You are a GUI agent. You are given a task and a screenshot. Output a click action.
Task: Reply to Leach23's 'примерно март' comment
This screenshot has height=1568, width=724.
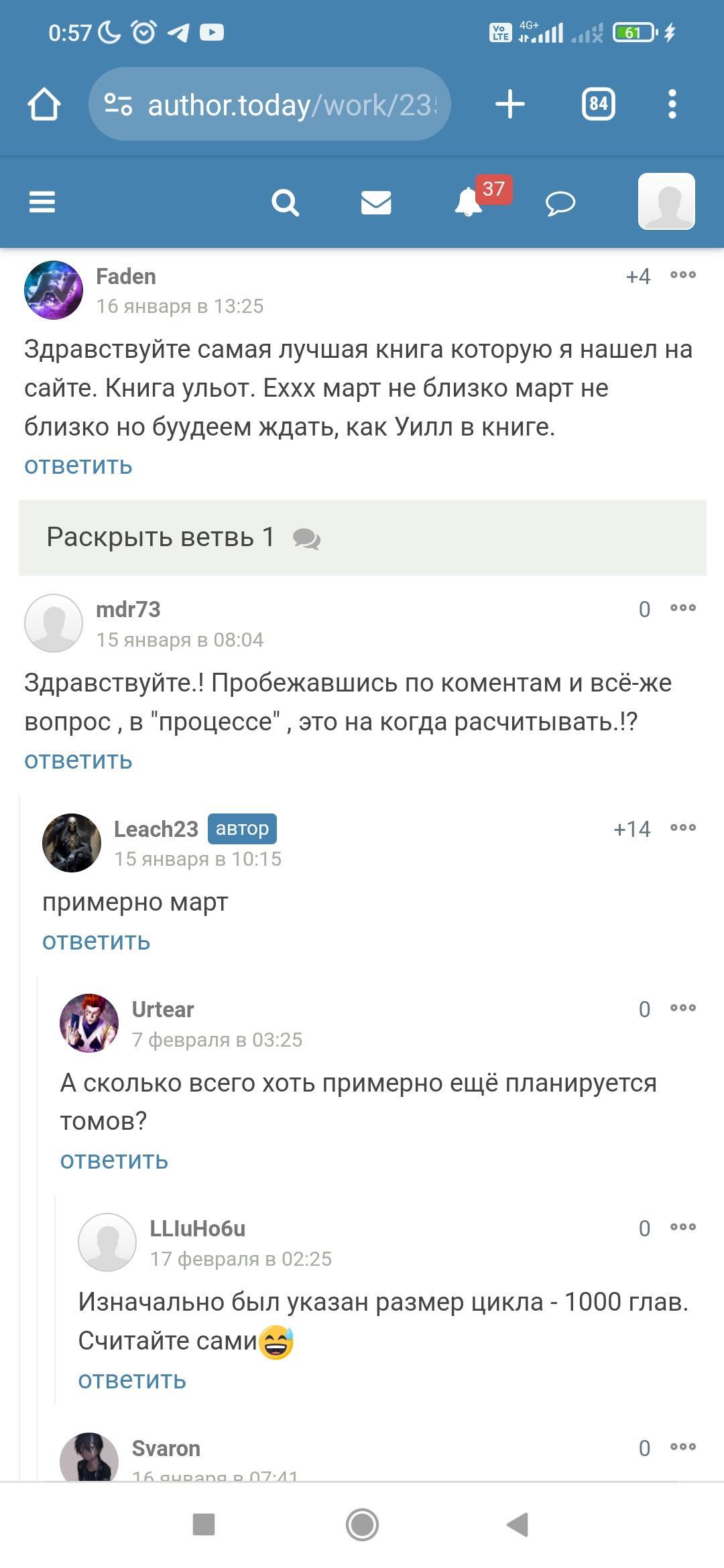click(x=97, y=941)
